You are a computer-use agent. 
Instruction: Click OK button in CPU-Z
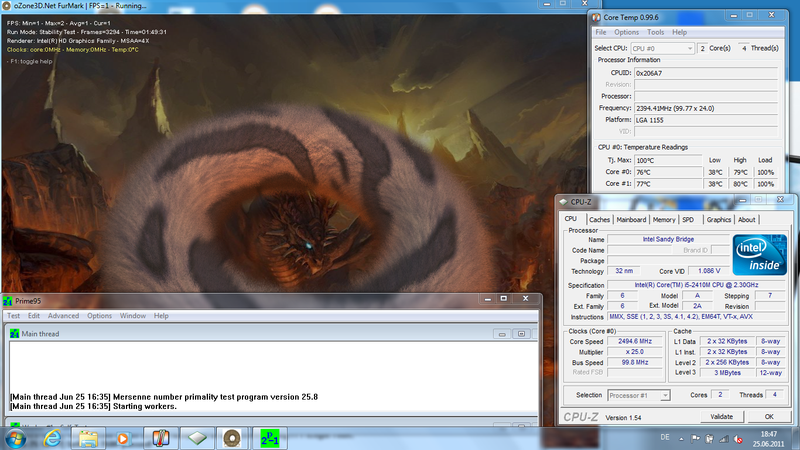769,417
